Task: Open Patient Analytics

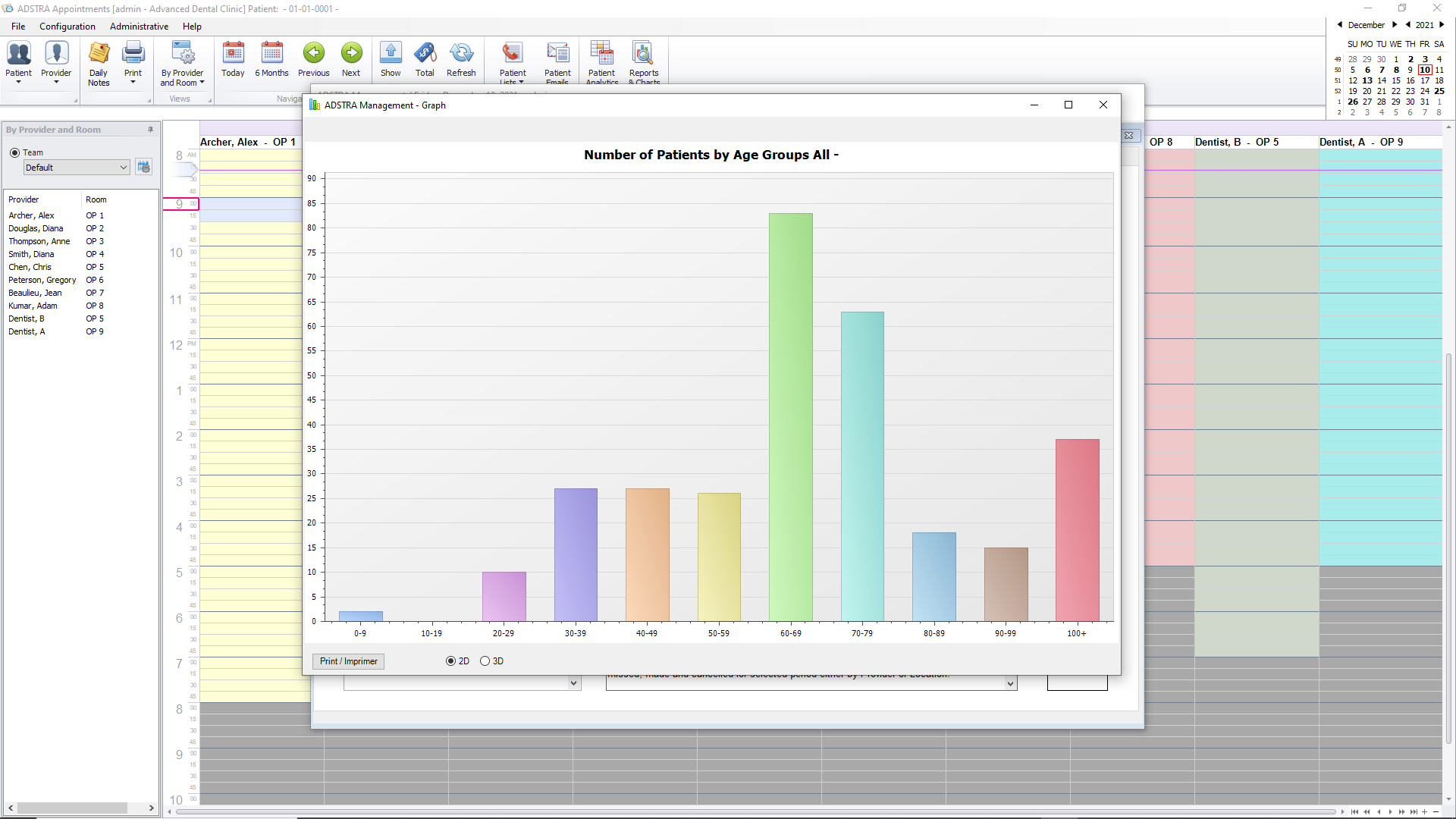Action: 602,61
